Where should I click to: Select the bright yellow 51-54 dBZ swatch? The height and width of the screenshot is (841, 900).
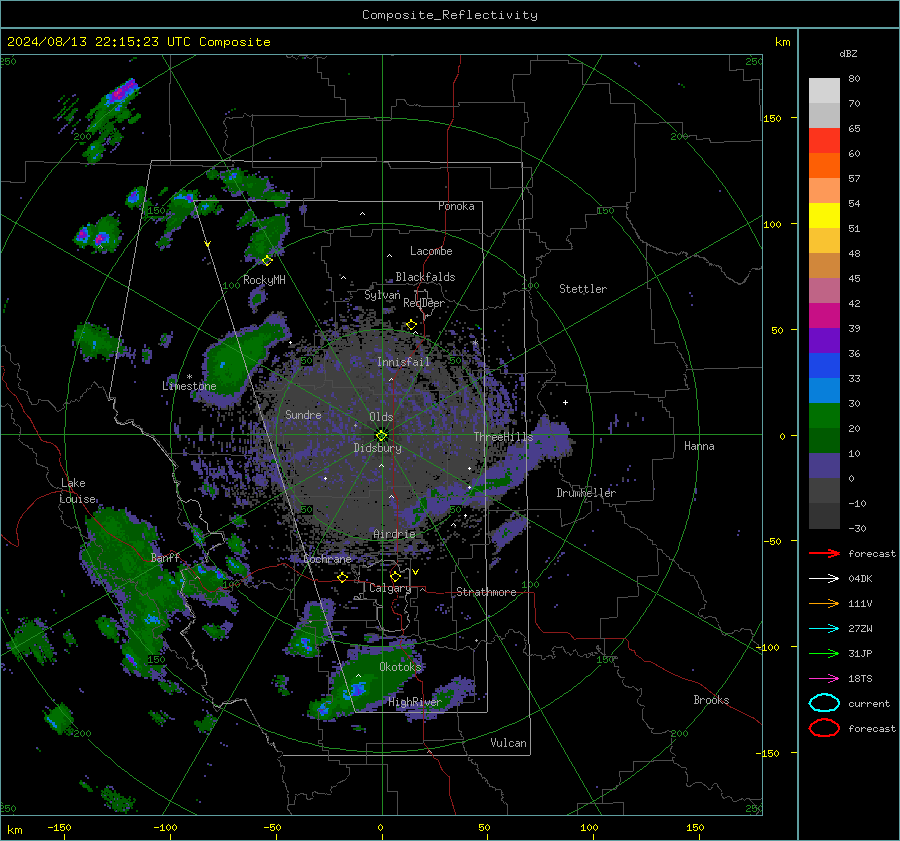pos(824,215)
